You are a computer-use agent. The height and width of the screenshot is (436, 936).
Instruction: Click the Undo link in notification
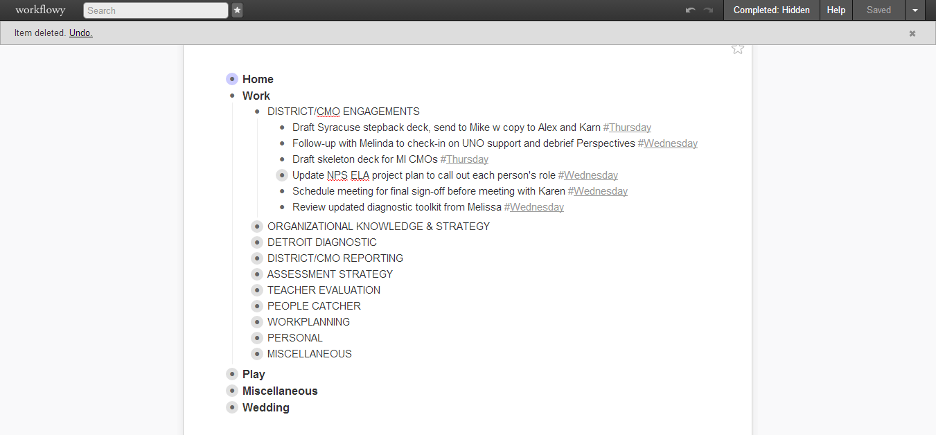click(81, 33)
